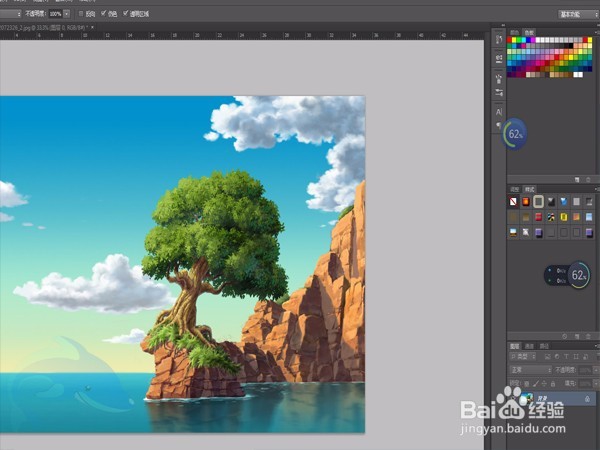
Task: Filter layers by adjustment layer icon
Action: click(557, 357)
